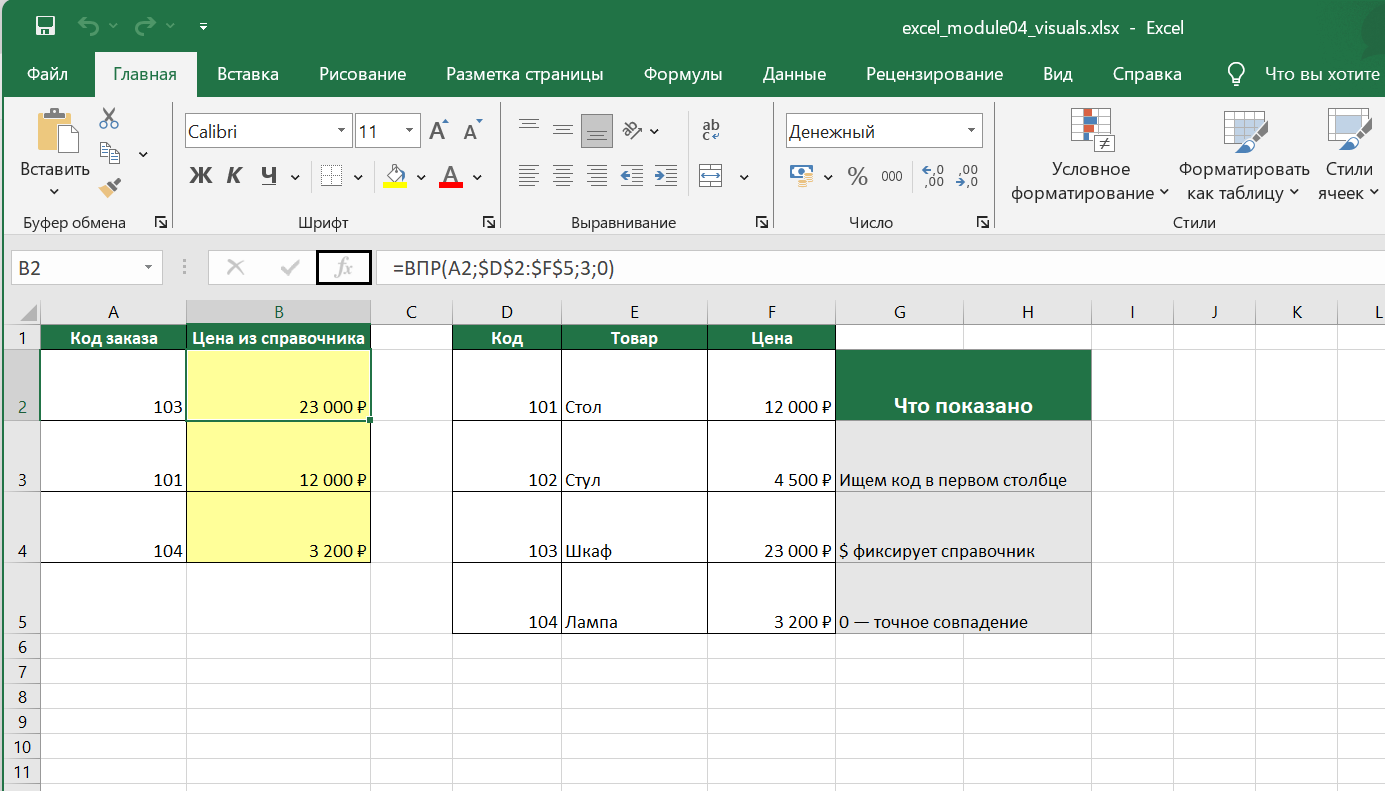Image resolution: width=1385 pixels, height=791 pixels.
Task: Open the Calibri font name box
Action: [268, 131]
